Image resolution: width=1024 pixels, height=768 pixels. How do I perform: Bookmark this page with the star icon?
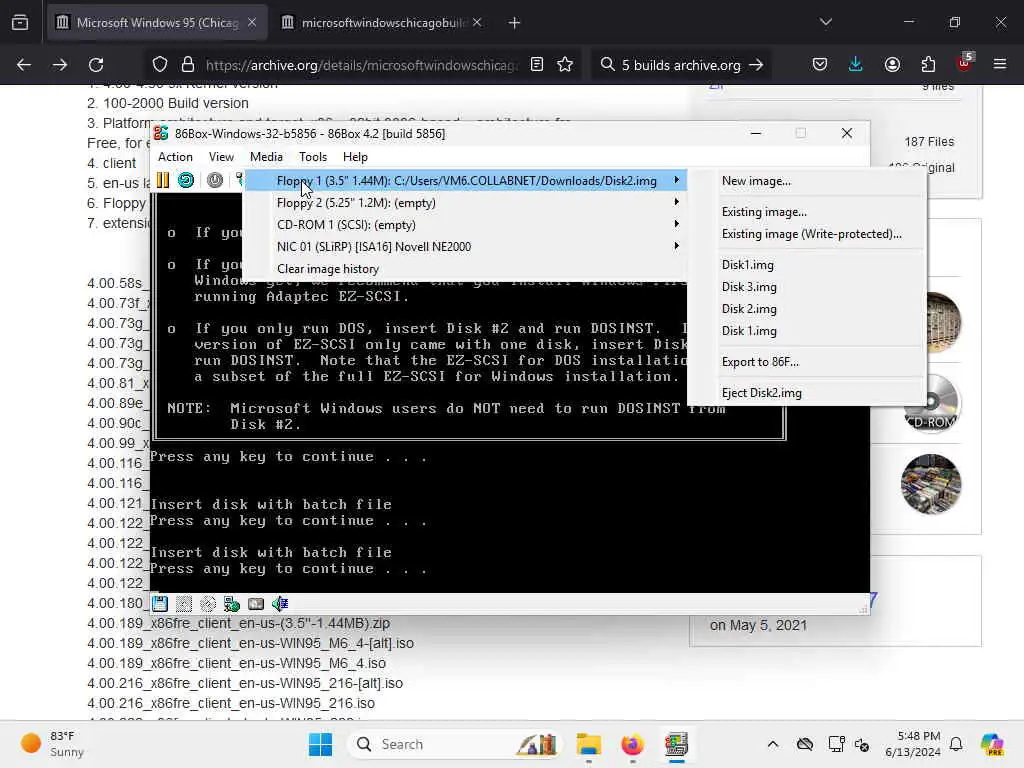(x=565, y=65)
